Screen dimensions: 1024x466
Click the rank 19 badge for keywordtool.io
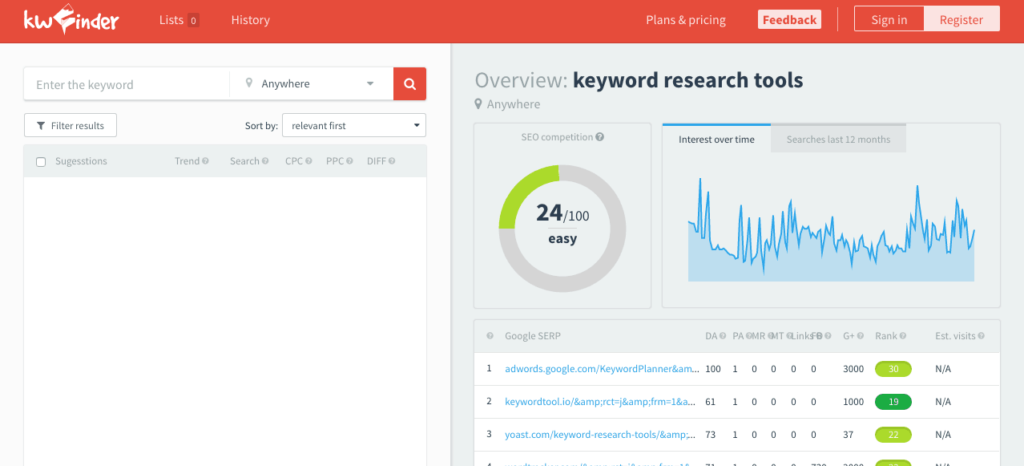point(893,401)
